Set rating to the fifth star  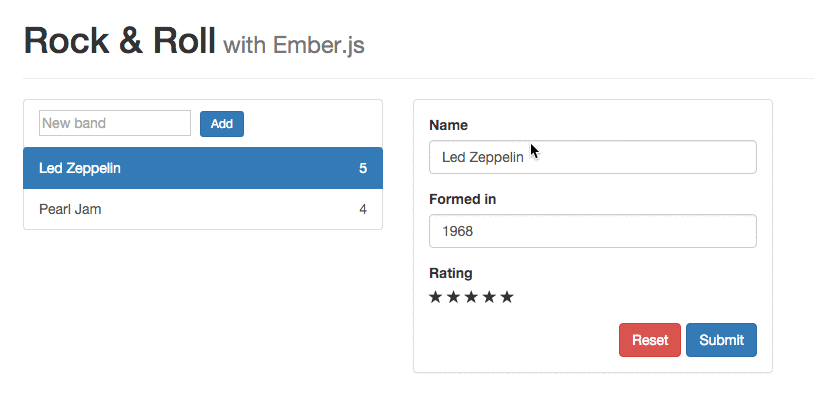[x=507, y=297]
